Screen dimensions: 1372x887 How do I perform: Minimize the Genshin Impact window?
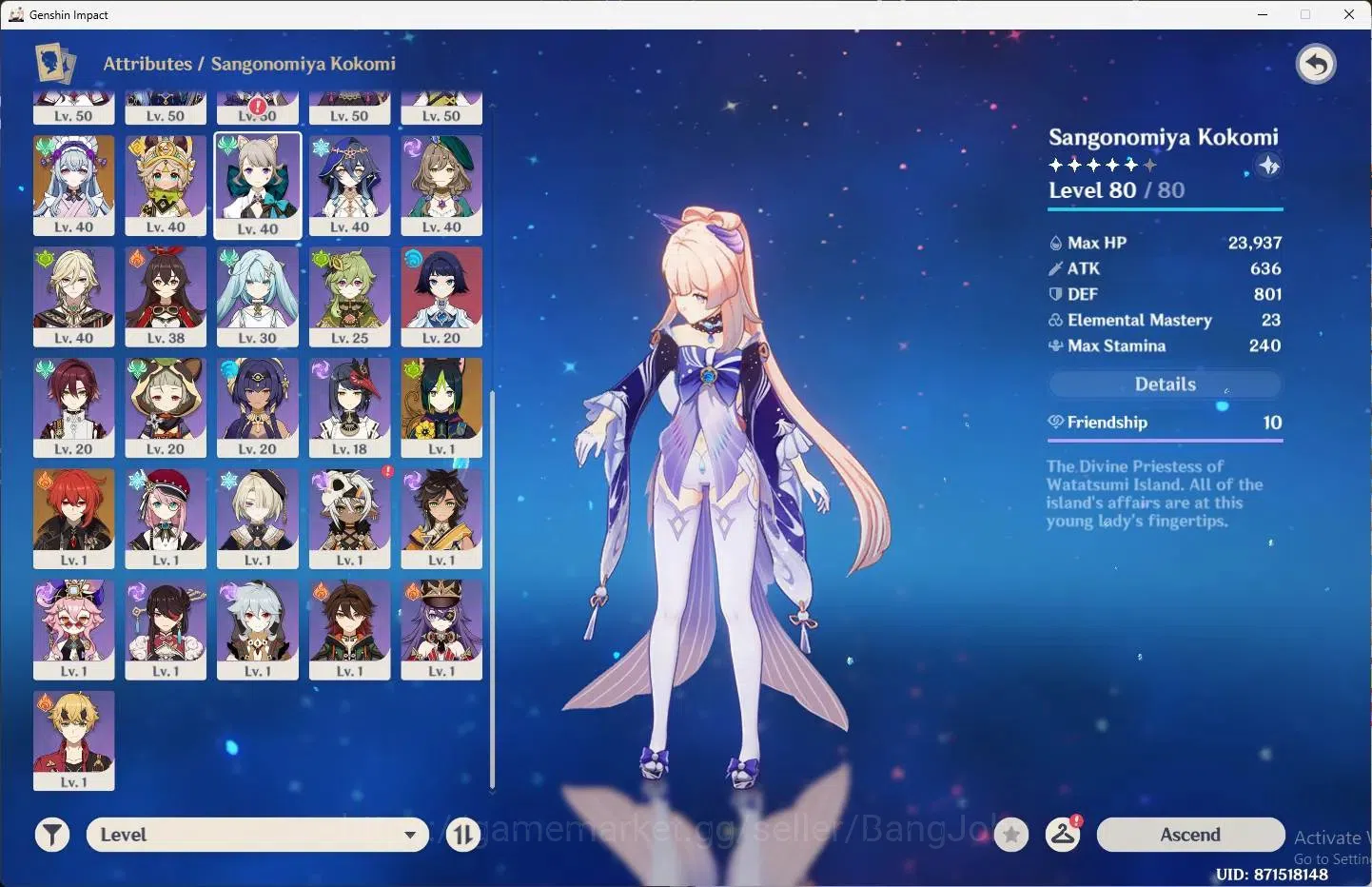[1263, 14]
